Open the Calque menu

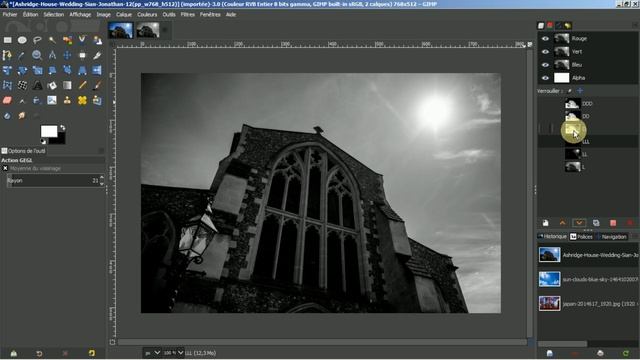pos(124,14)
